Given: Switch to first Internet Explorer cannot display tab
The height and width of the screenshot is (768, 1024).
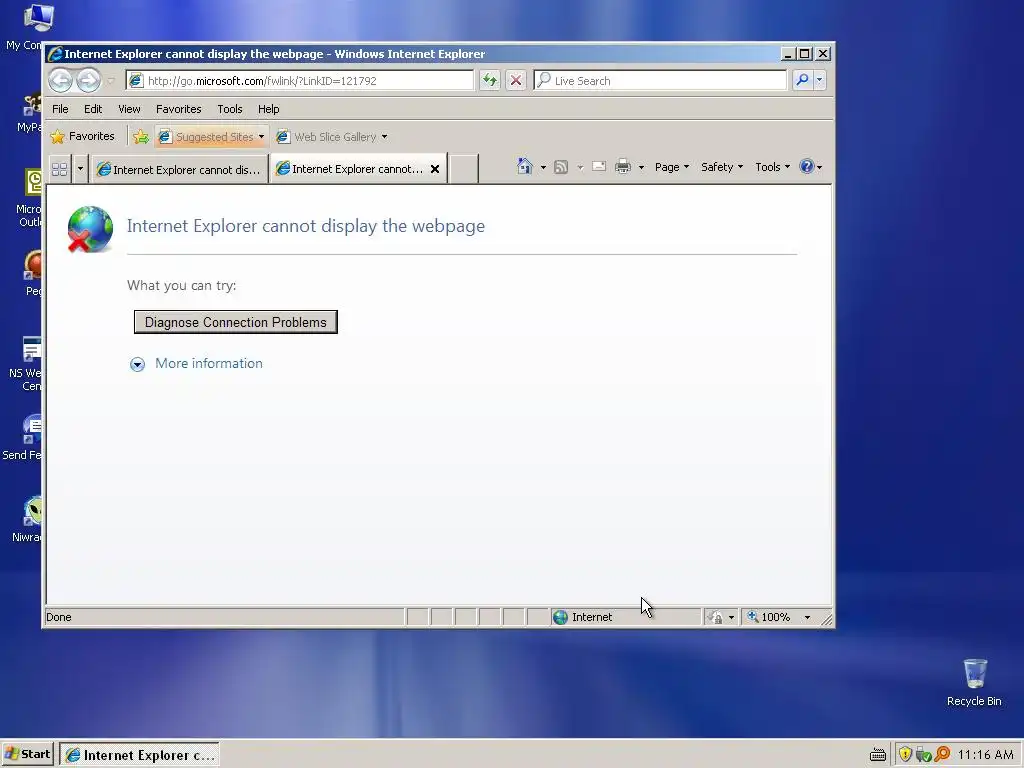Looking at the screenshot, I should tap(180, 170).
